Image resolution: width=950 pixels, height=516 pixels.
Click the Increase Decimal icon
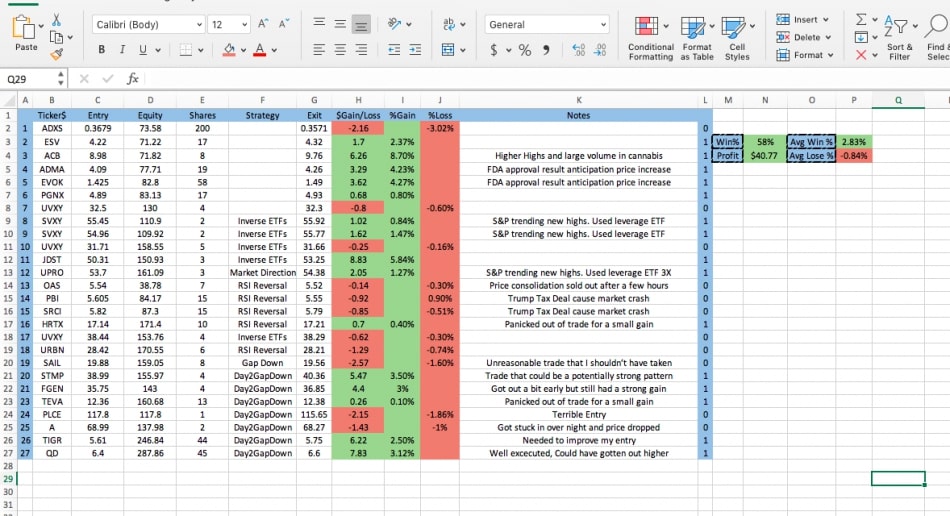(579, 50)
